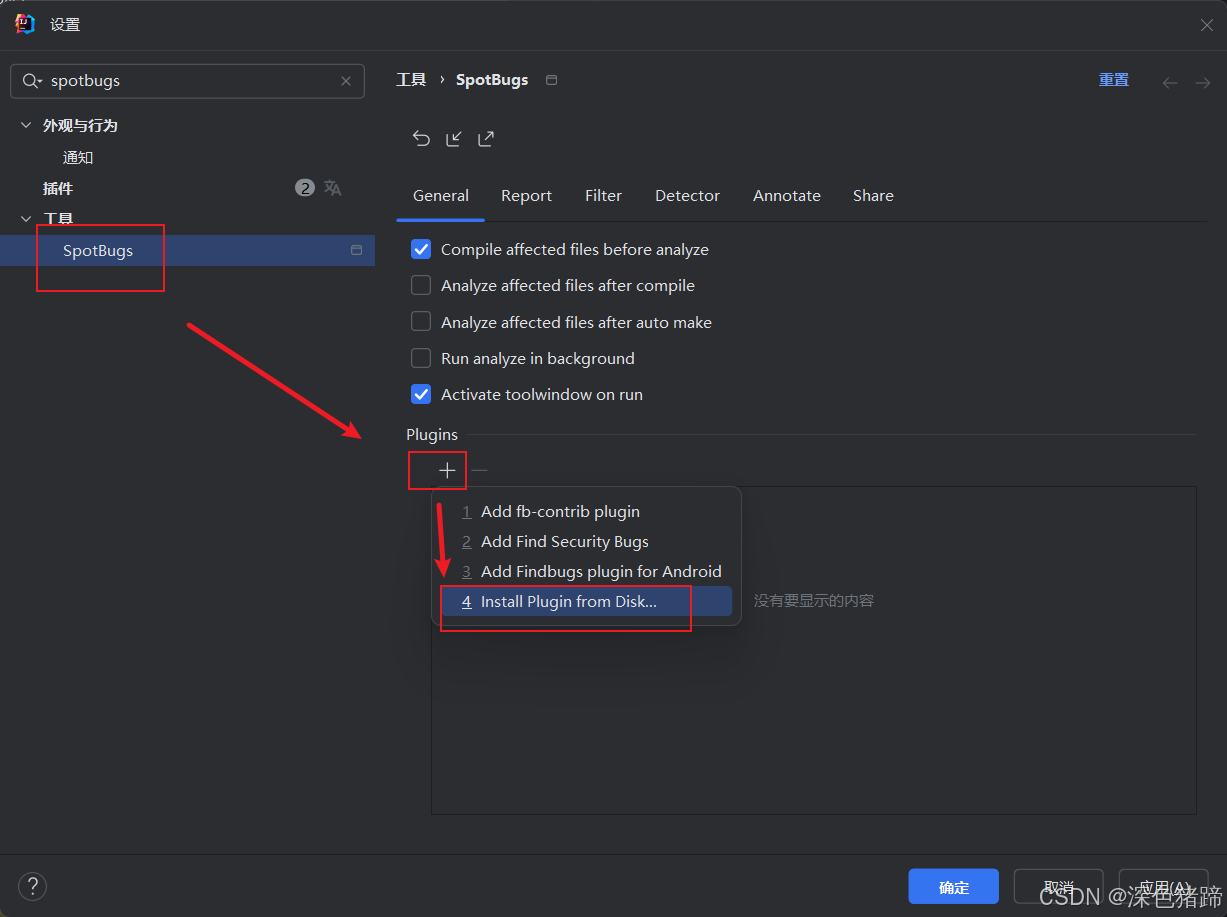The width and height of the screenshot is (1227, 917).
Task: Open help with the question mark icon
Action: point(33,886)
